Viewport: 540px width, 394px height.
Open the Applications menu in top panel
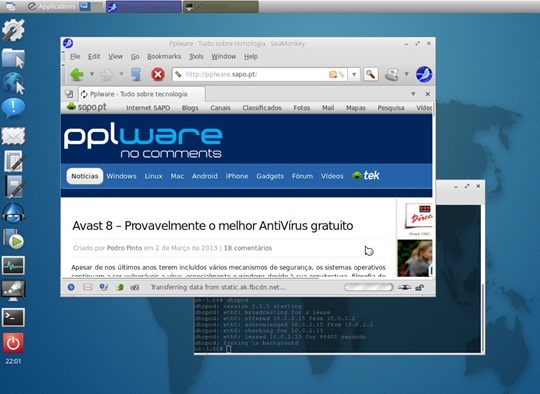click(x=52, y=7)
